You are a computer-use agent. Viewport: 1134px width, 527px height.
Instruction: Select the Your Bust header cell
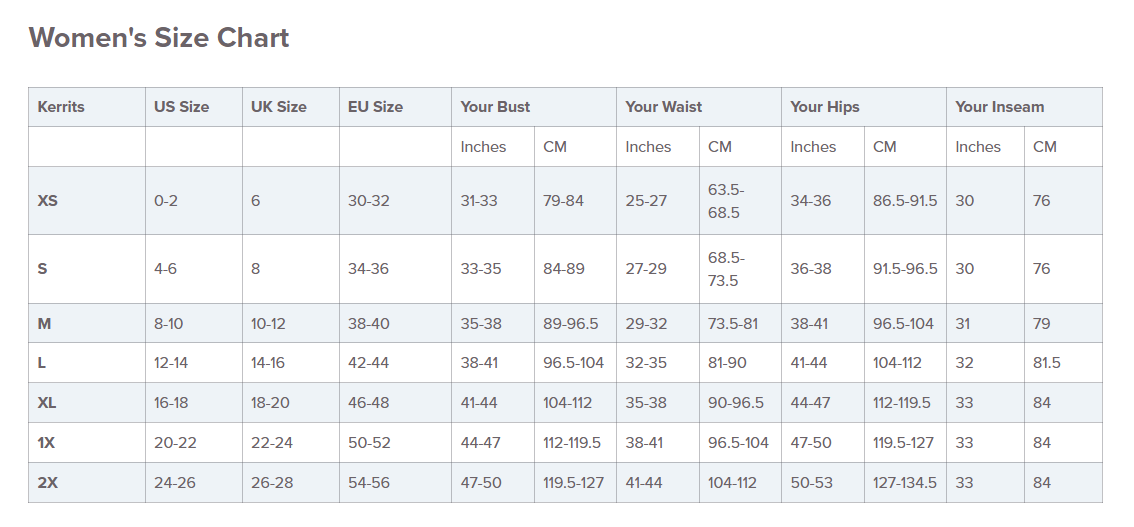click(x=495, y=107)
